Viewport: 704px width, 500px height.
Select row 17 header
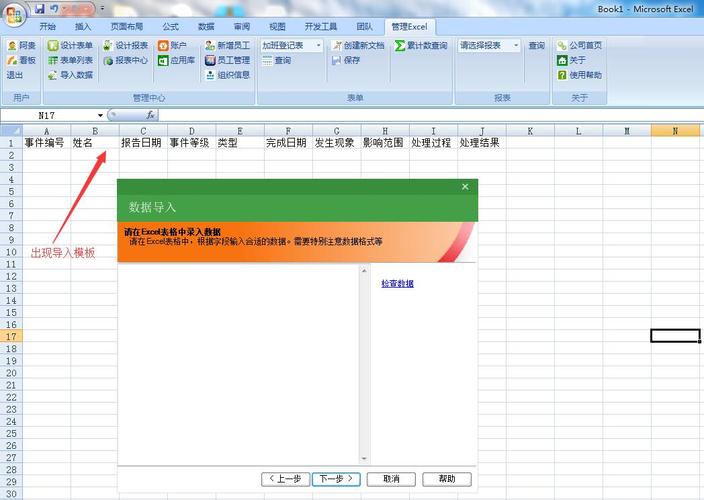pos(11,336)
